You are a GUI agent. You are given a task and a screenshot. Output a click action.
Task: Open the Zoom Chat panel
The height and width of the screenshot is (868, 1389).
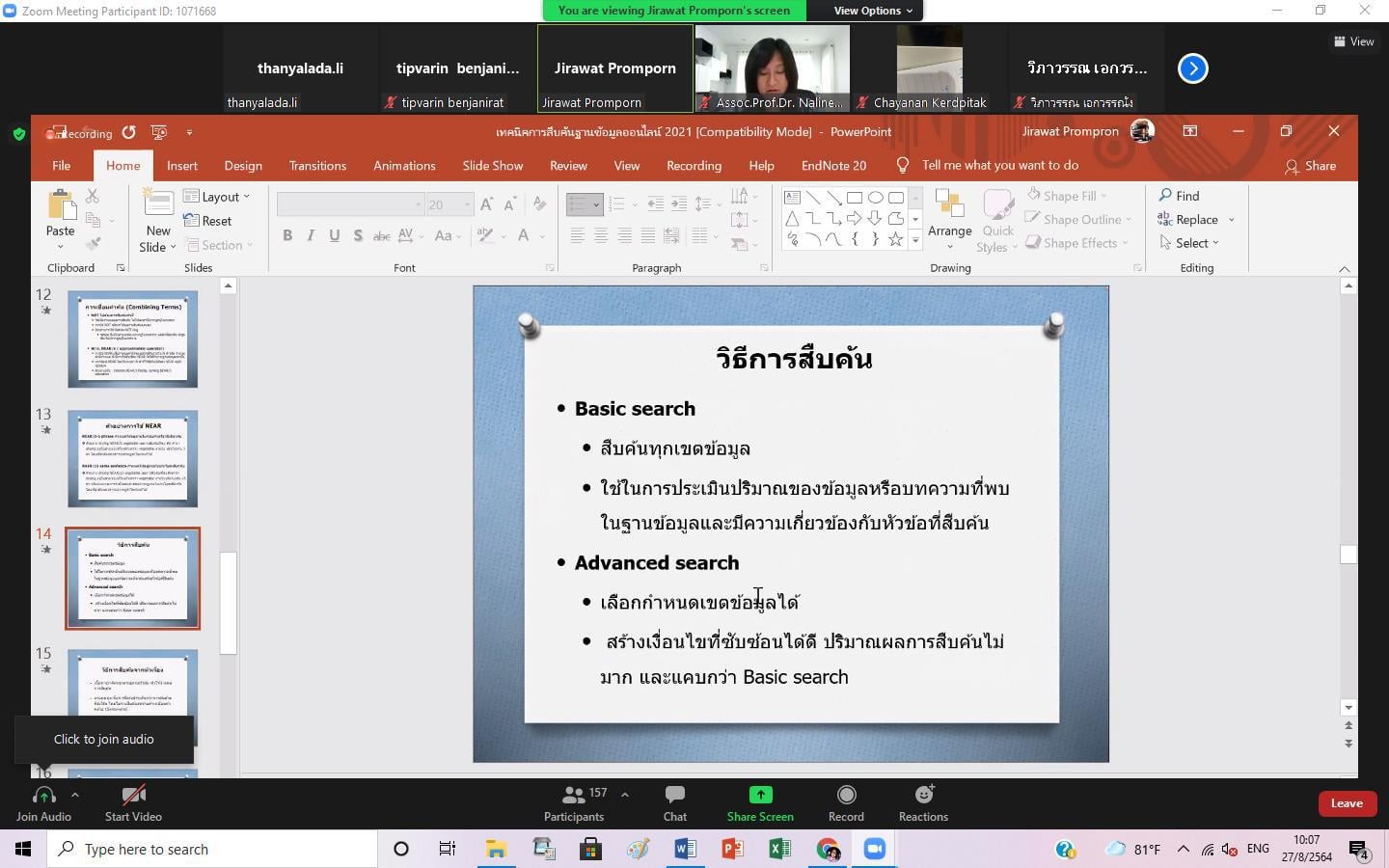[x=674, y=802]
